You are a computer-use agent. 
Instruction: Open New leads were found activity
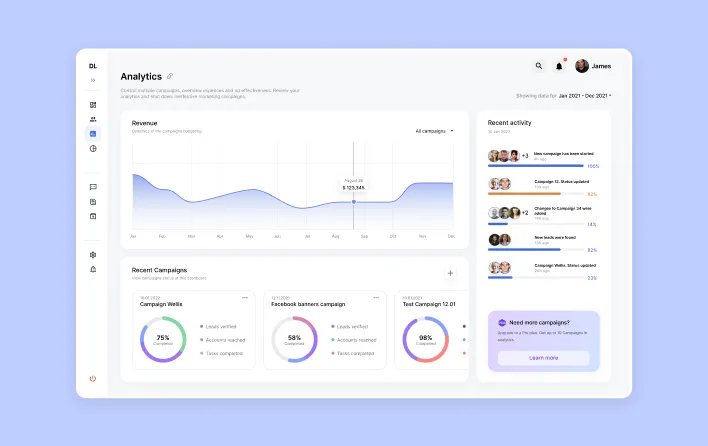coord(555,237)
